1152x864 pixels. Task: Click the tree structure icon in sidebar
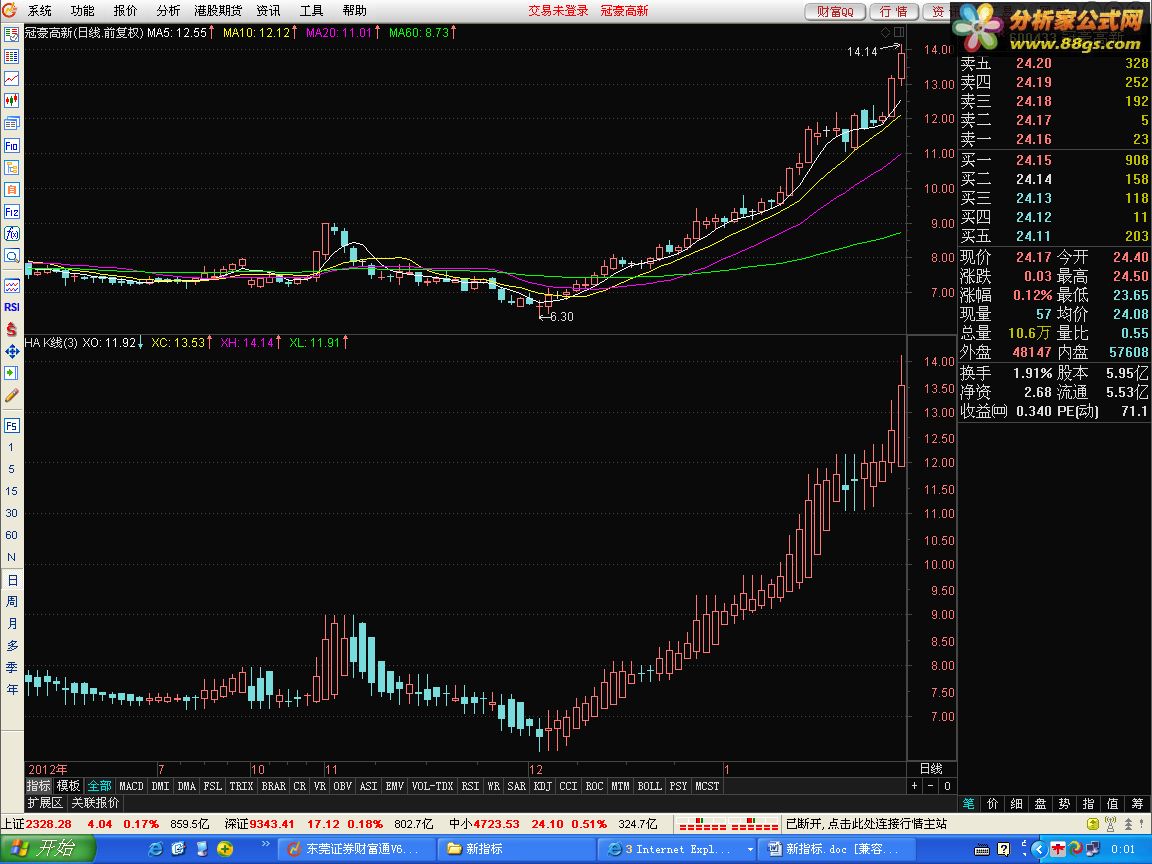pos(12,168)
